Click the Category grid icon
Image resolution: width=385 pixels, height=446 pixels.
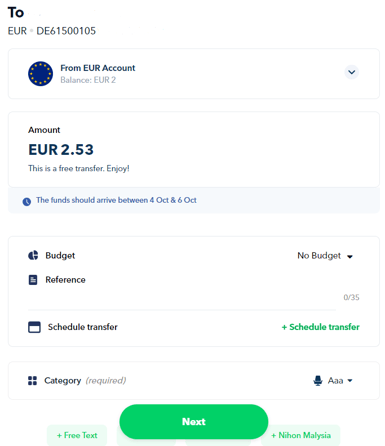(x=33, y=381)
